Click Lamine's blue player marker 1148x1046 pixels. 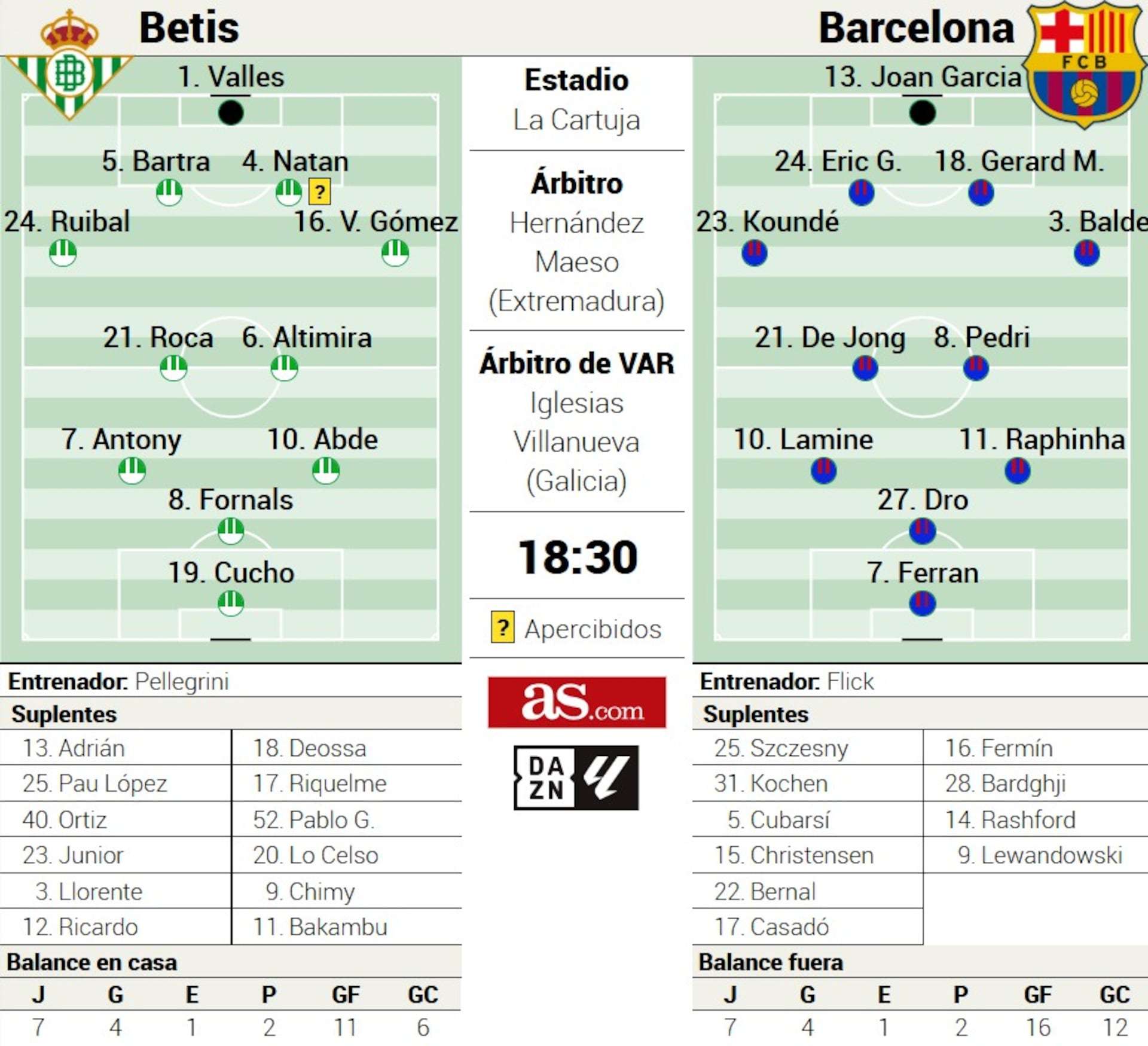coord(823,470)
